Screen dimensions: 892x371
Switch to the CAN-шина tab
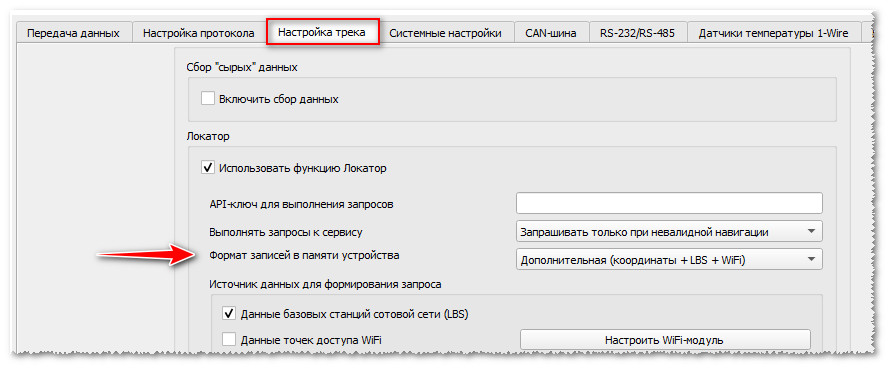[x=551, y=34]
